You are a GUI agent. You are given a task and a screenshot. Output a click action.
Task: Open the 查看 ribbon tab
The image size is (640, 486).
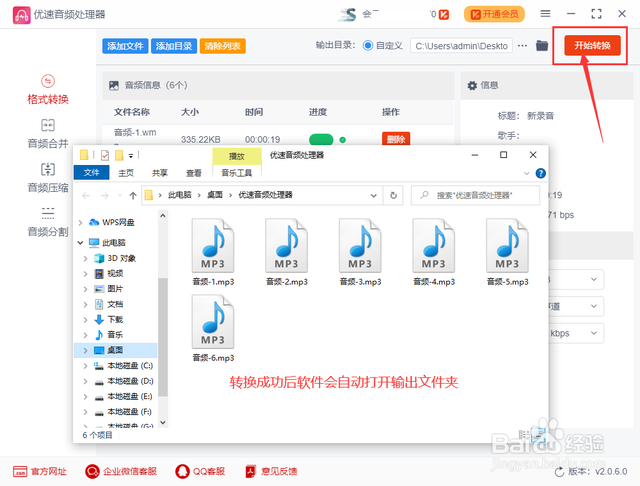tap(193, 173)
